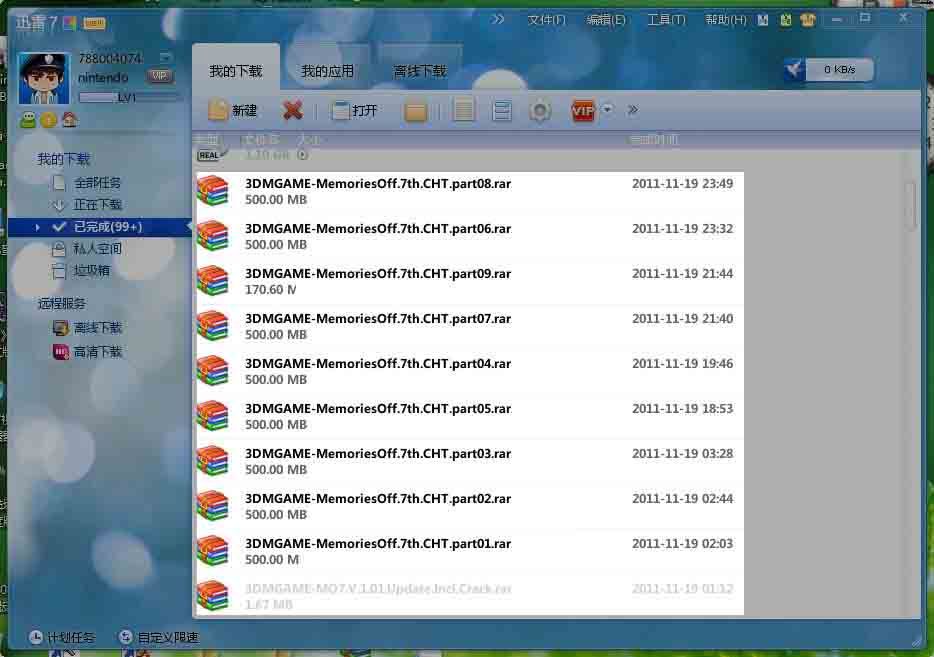
Task: Click the red VIP toolbar icon
Action: [x=583, y=110]
